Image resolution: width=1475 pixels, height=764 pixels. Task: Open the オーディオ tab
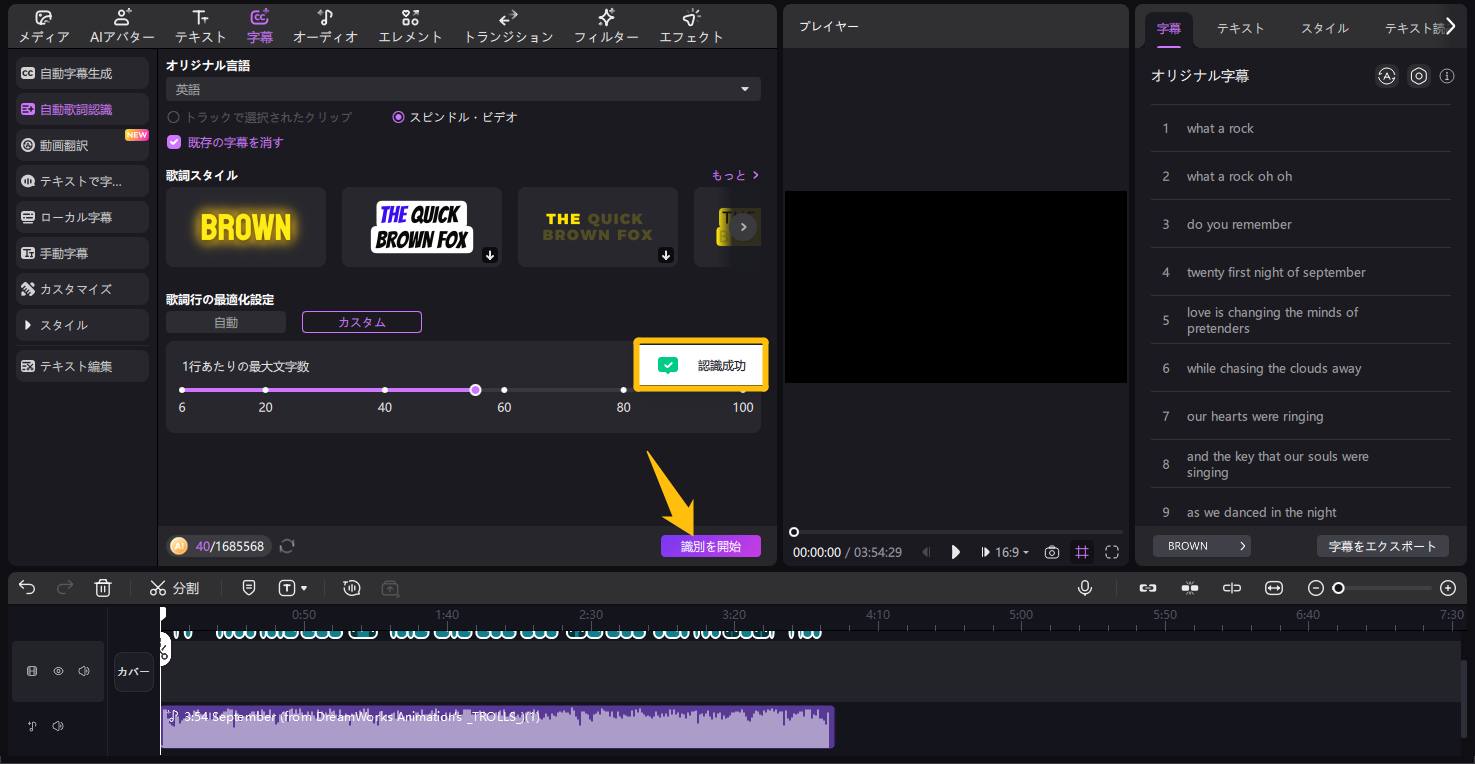[325, 27]
